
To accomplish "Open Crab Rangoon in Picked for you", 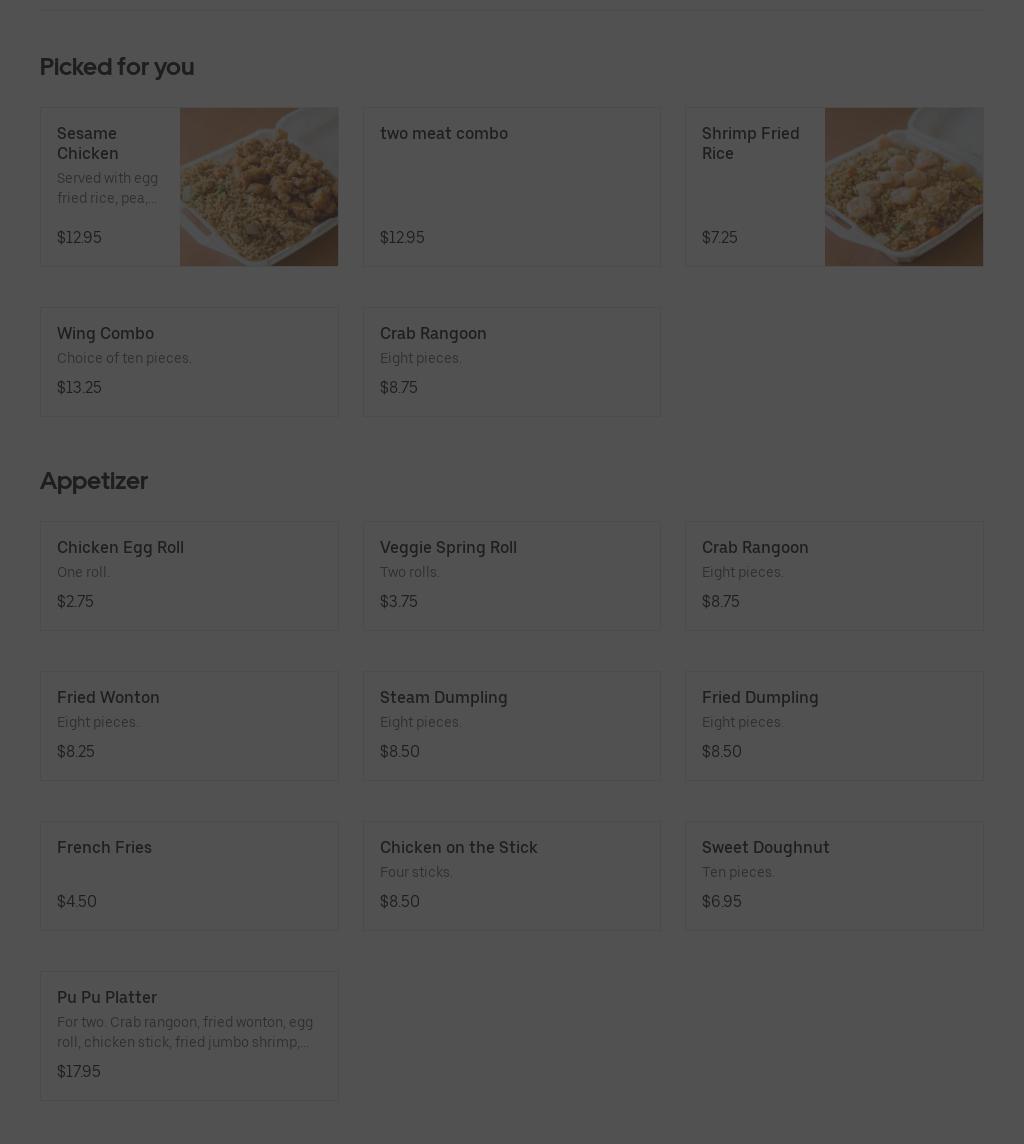I will tap(511, 361).
